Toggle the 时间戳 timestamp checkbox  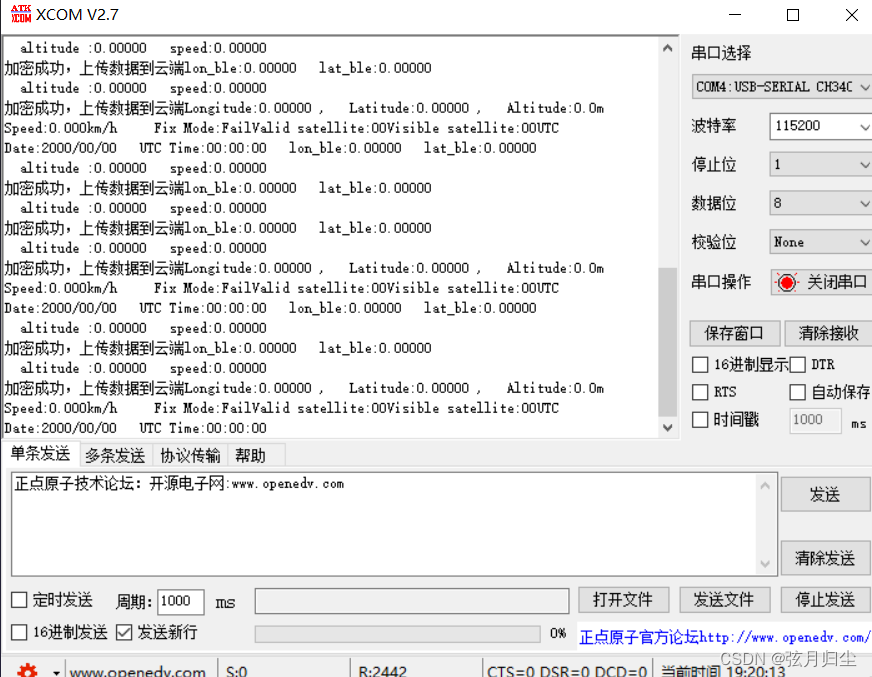[x=699, y=419]
